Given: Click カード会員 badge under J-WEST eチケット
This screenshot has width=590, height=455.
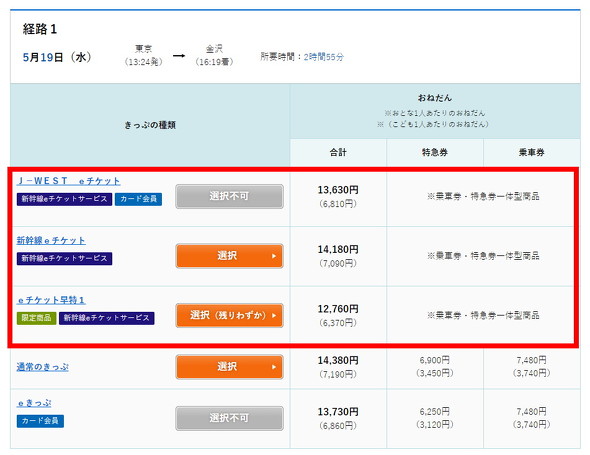Looking at the screenshot, I should pyautogui.click(x=138, y=199).
